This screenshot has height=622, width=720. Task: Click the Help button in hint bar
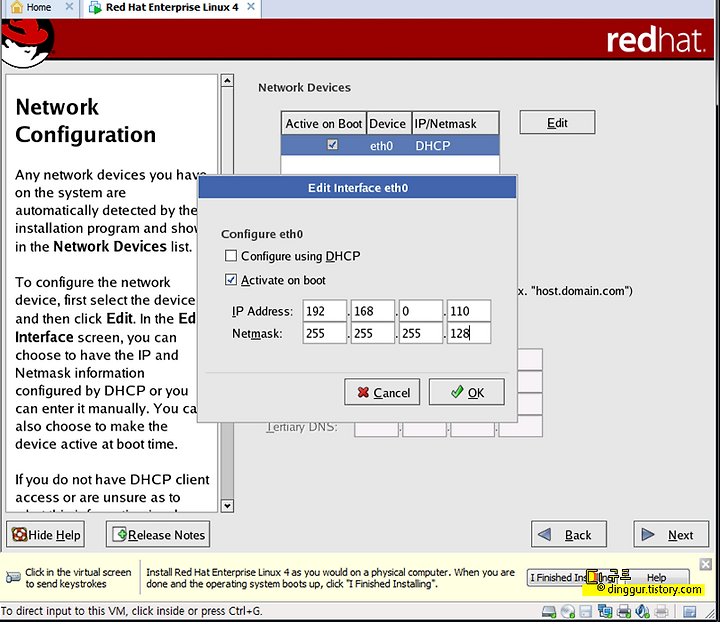[657, 577]
